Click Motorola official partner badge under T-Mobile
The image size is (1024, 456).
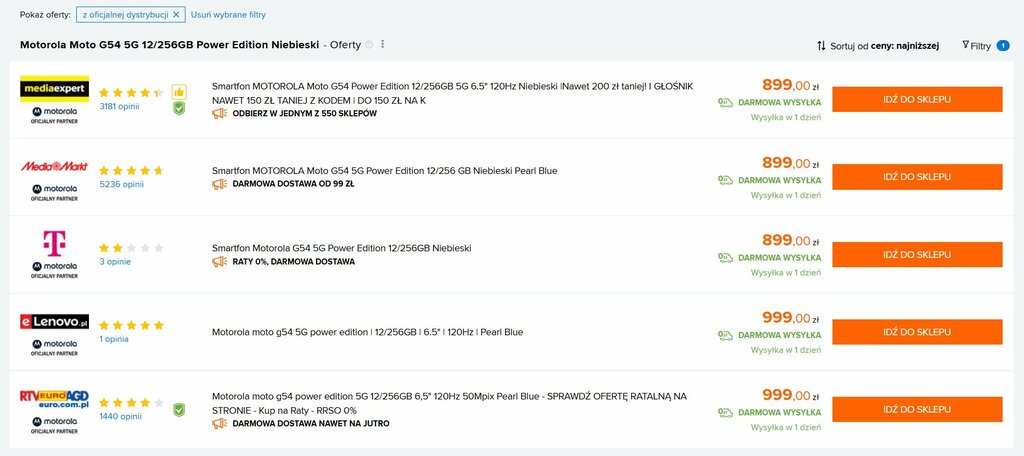(54, 270)
